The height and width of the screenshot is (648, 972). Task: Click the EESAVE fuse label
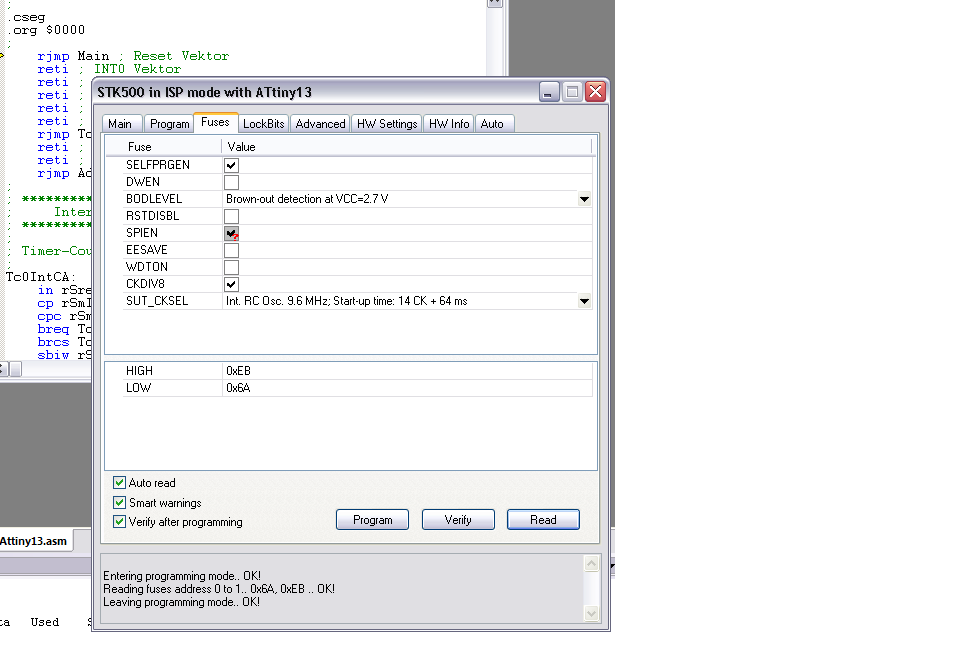point(147,250)
